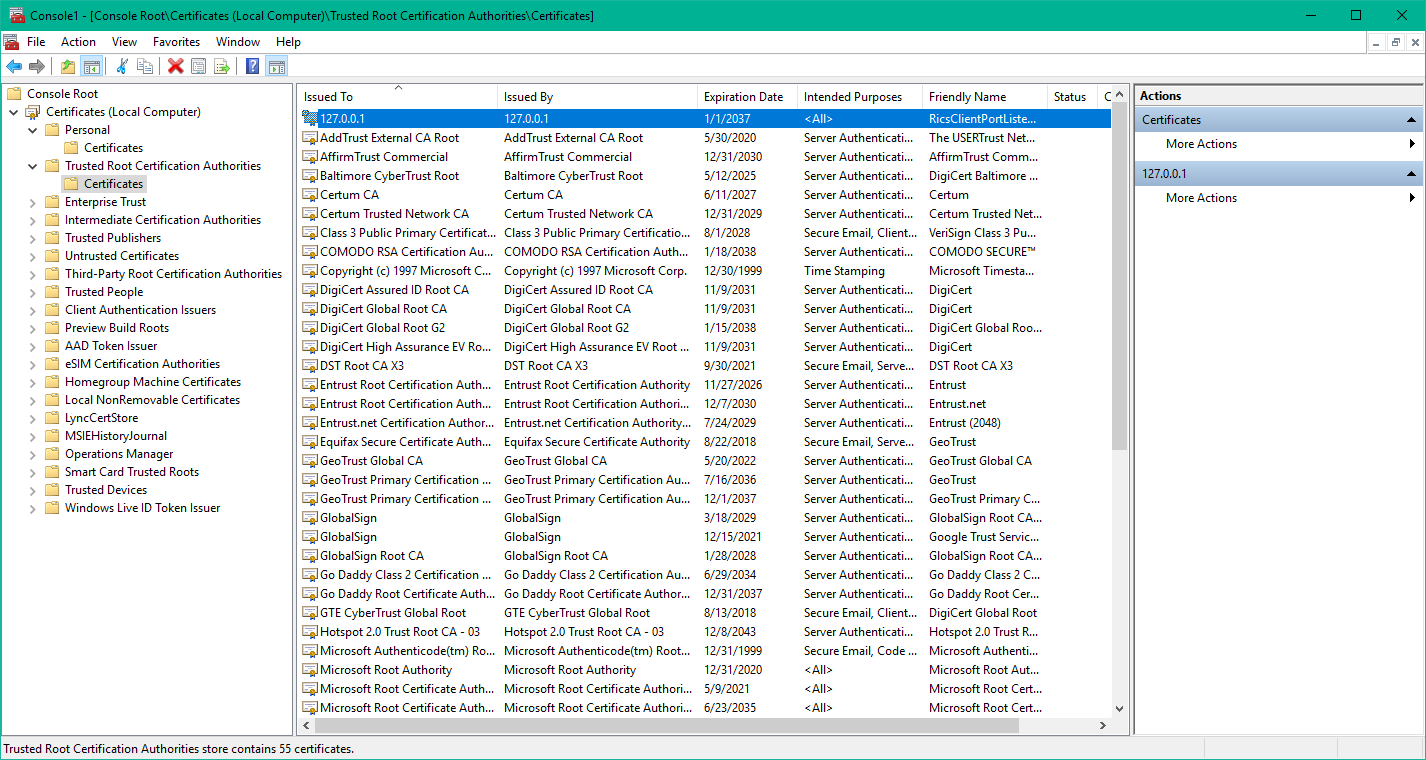
Task: Select the COMODO RSA Certification Authority row
Action: click(705, 252)
